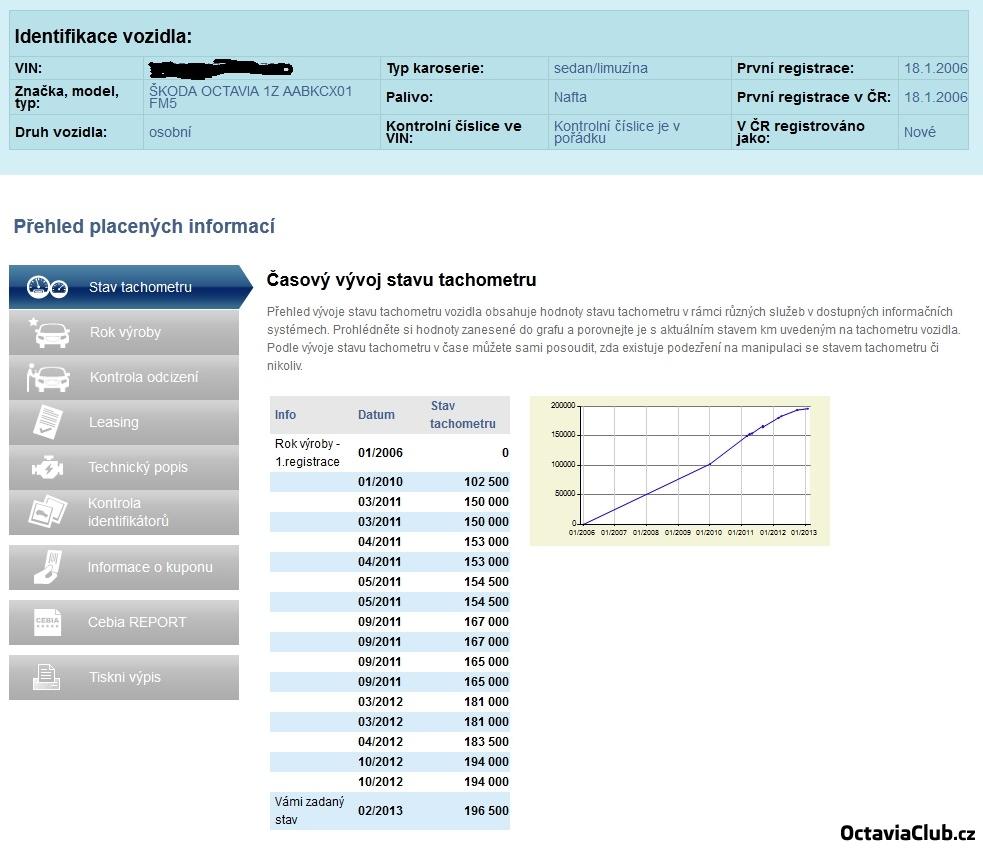Click the car with star icon
The width and height of the screenshot is (983, 848).
click(x=50, y=332)
